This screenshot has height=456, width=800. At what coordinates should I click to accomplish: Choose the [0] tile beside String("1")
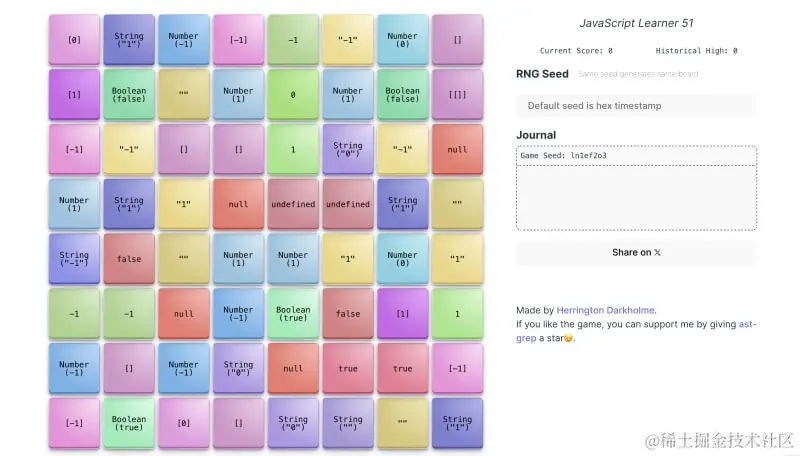pos(74,40)
